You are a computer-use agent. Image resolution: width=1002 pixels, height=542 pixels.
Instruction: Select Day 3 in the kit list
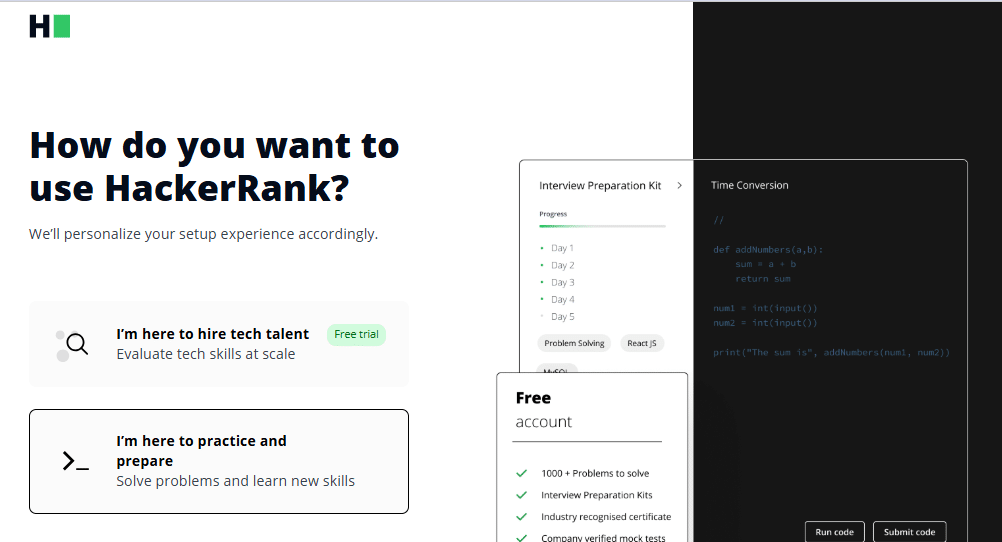(562, 283)
